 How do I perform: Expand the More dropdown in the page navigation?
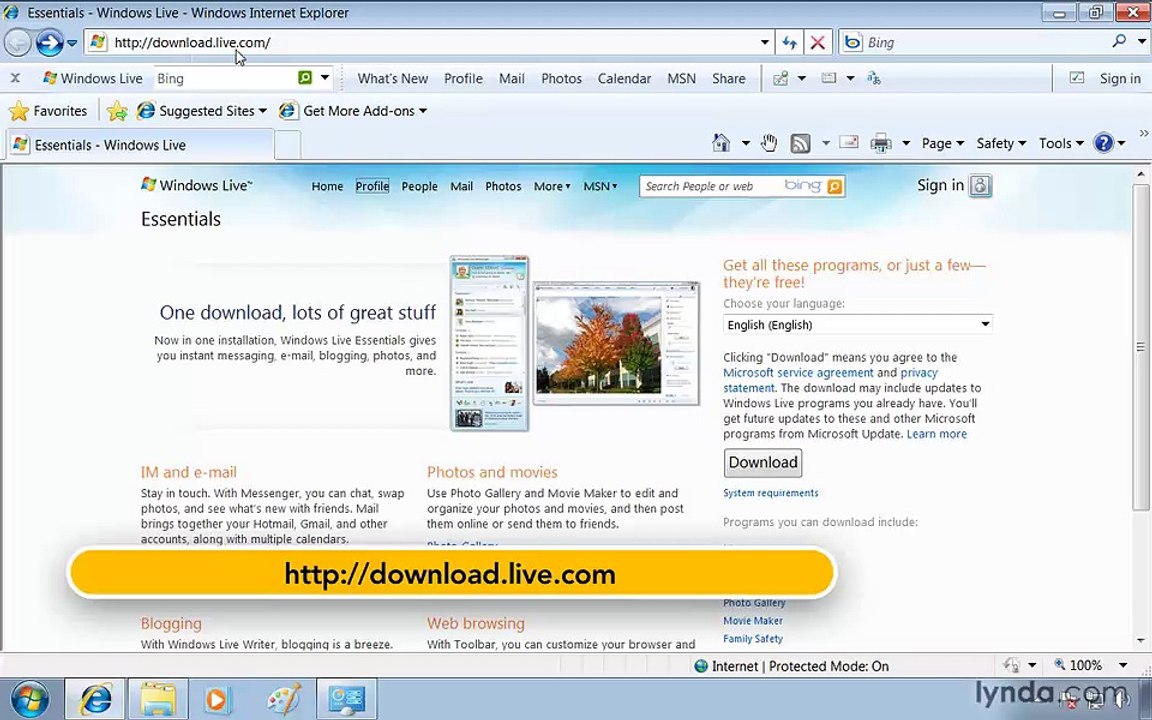552,187
